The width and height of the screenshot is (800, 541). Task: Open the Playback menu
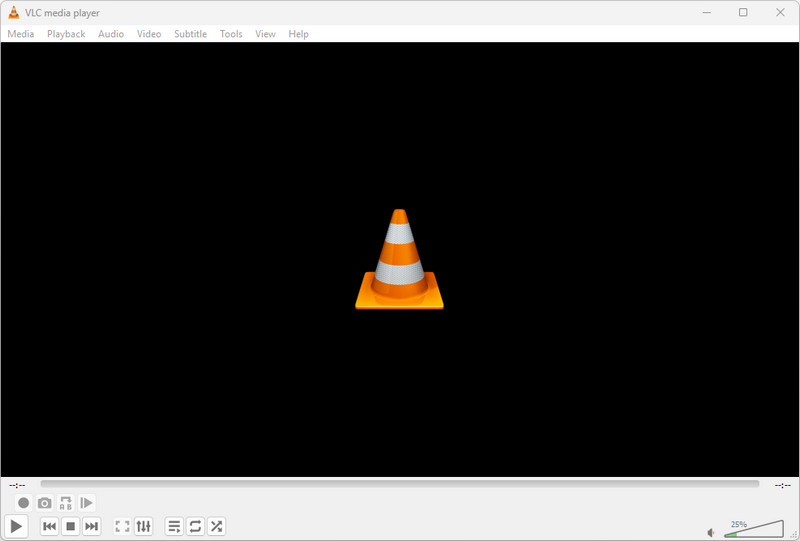point(66,34)
